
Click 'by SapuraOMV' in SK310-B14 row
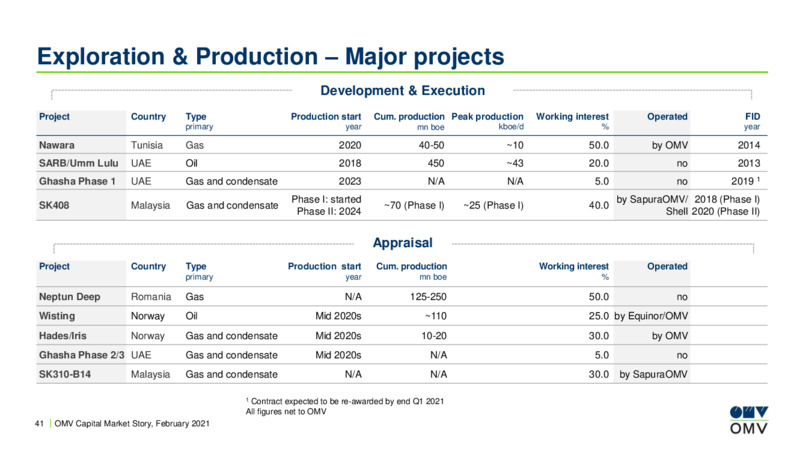(x=654, y=374)
